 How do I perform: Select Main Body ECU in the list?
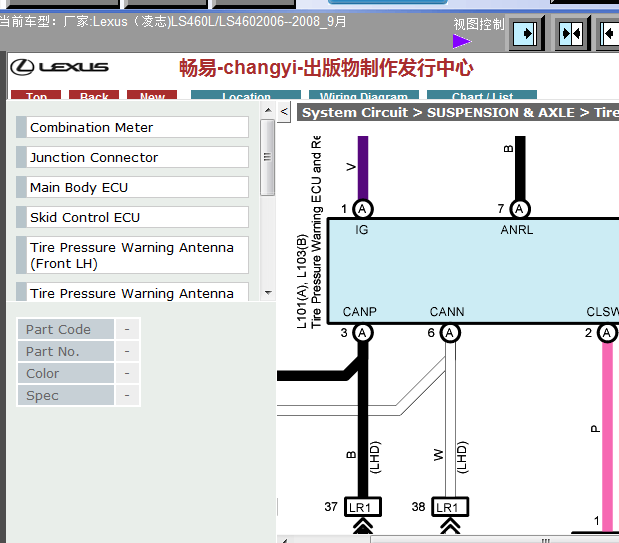click(132, 187)
